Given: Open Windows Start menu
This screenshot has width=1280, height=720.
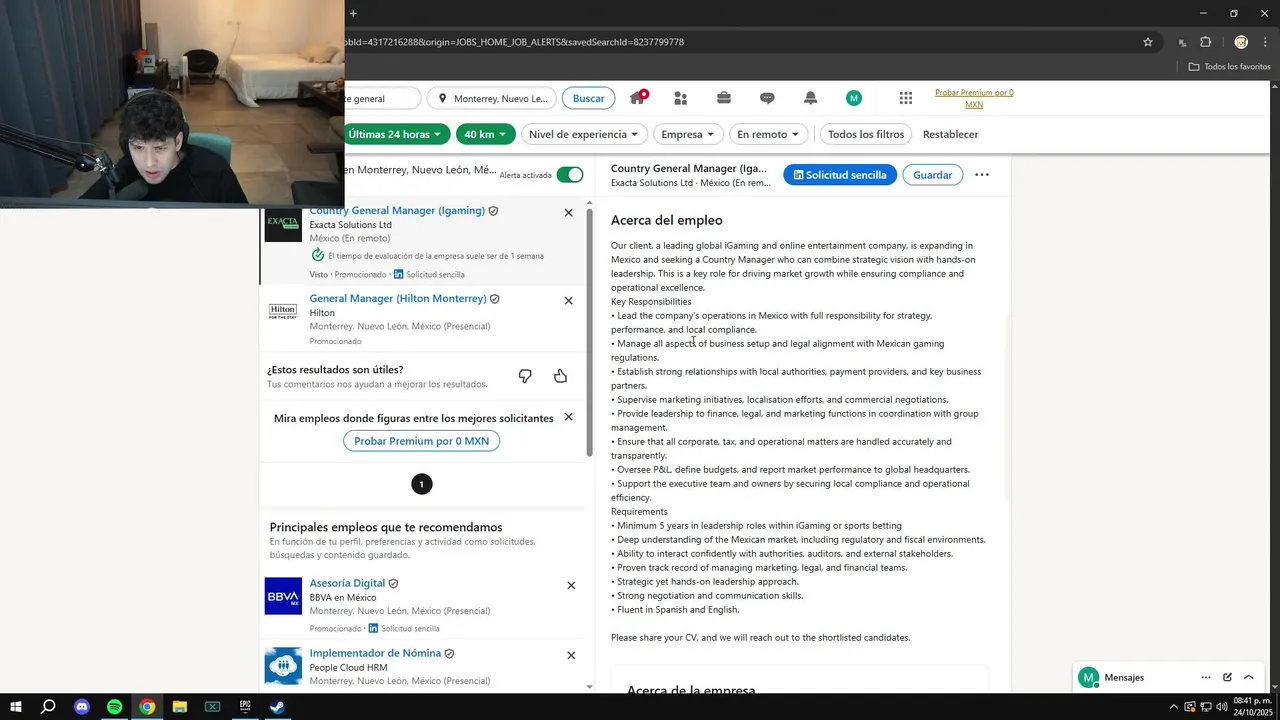Looking at the screenshot, I should pyautogui.click(x=16, y=707).
